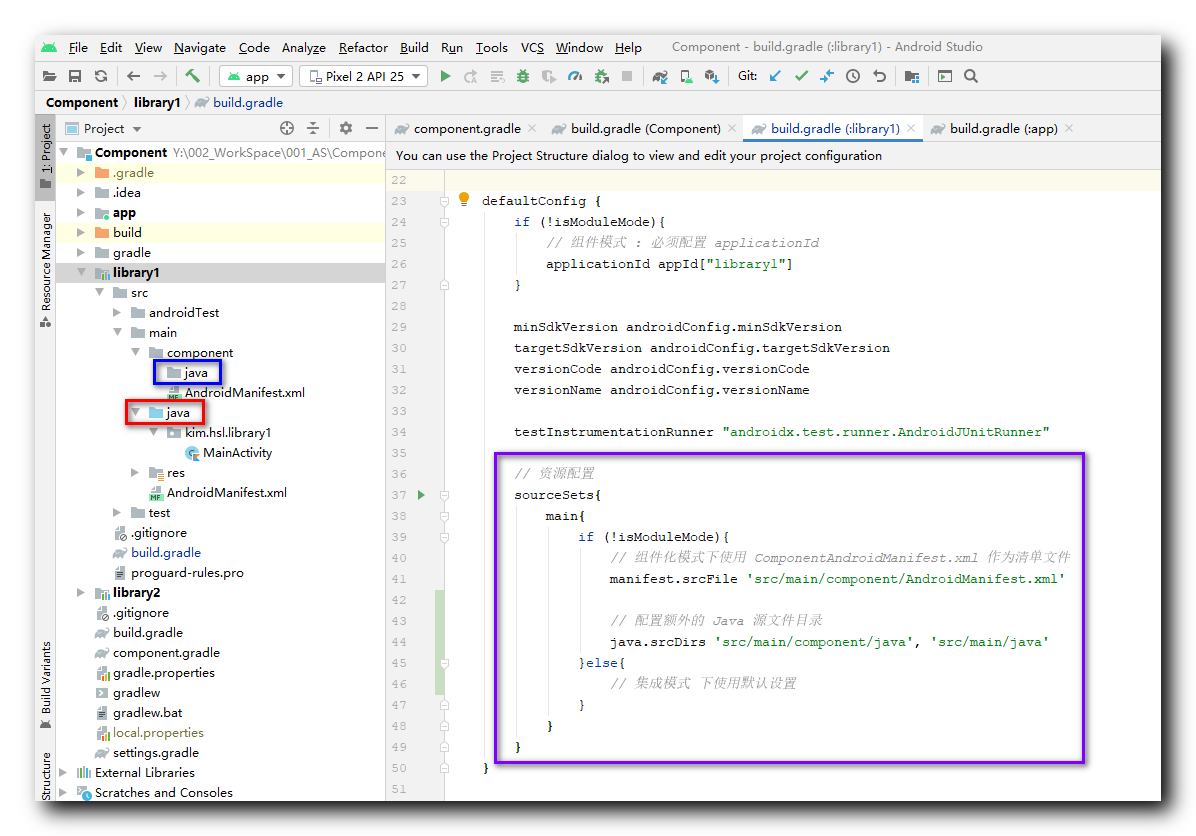Viewport: 1196px width, 836px height.
Task: Open the app run configuration dropdown
Action: (256, 76)
